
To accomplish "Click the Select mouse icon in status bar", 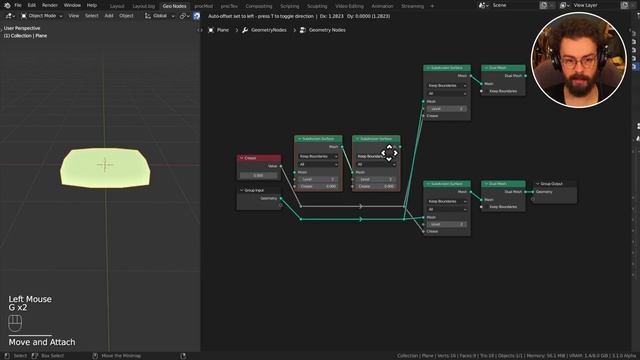I will (7, 356).
